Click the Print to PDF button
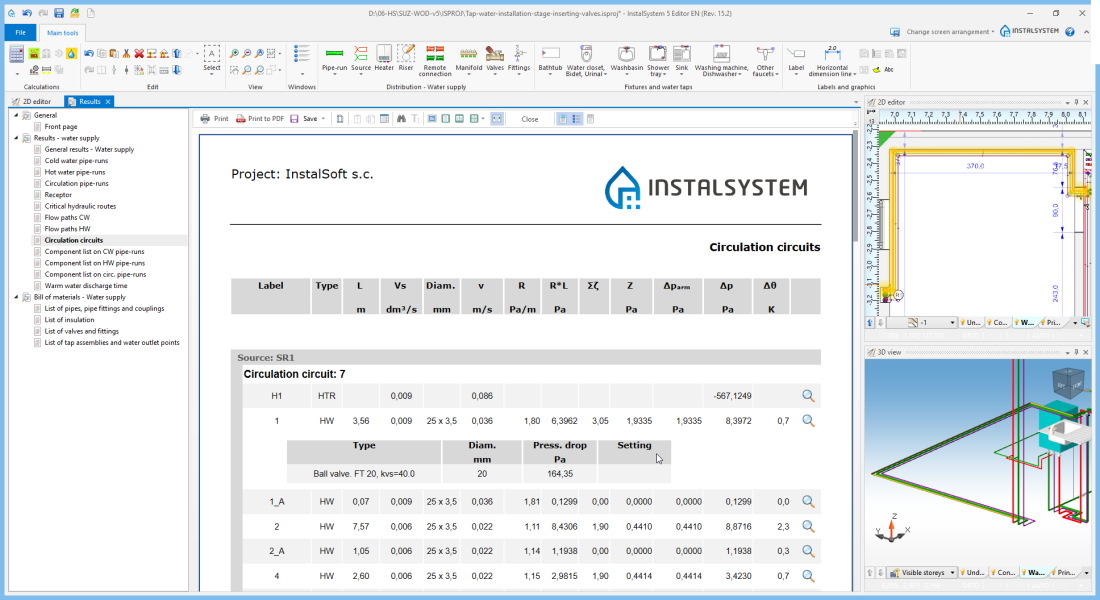 tap(260, 119)
